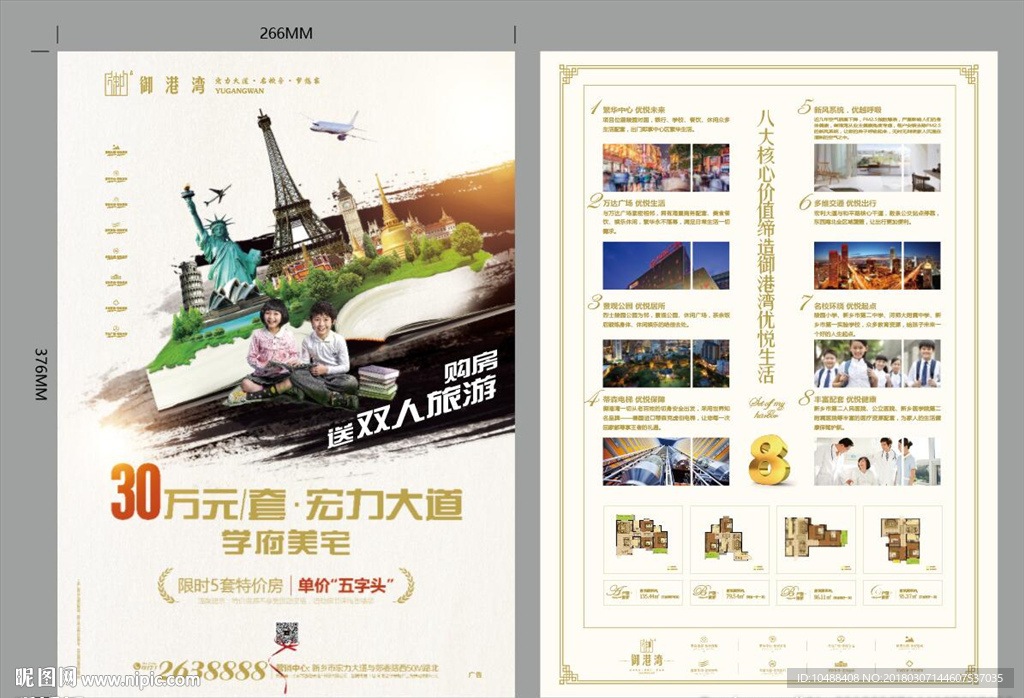Click the bright white interior room photo
This screenshot has width=1024, height=698.
pos(877,168)
